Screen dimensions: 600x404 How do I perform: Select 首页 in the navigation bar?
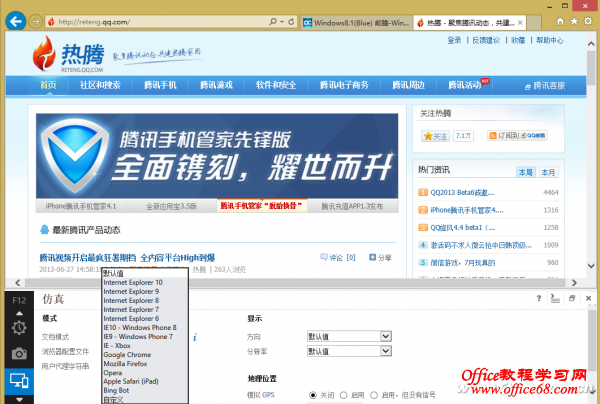(48, 85)
